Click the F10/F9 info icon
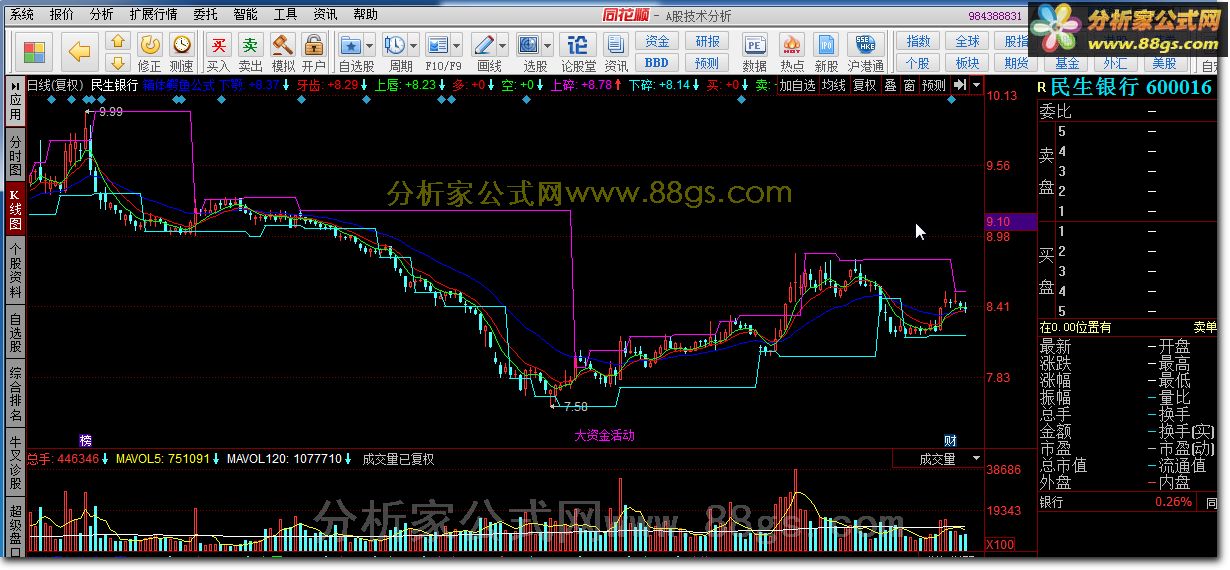 [x=438, y=45]
